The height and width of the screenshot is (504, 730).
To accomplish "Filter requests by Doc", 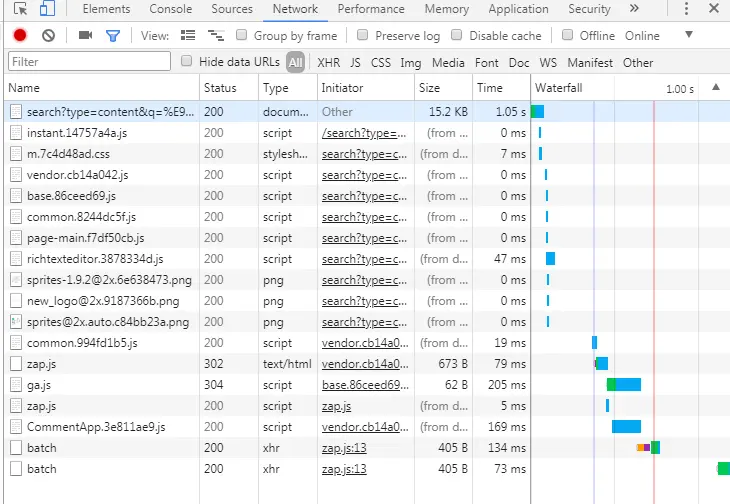I will tap(519, 63).
